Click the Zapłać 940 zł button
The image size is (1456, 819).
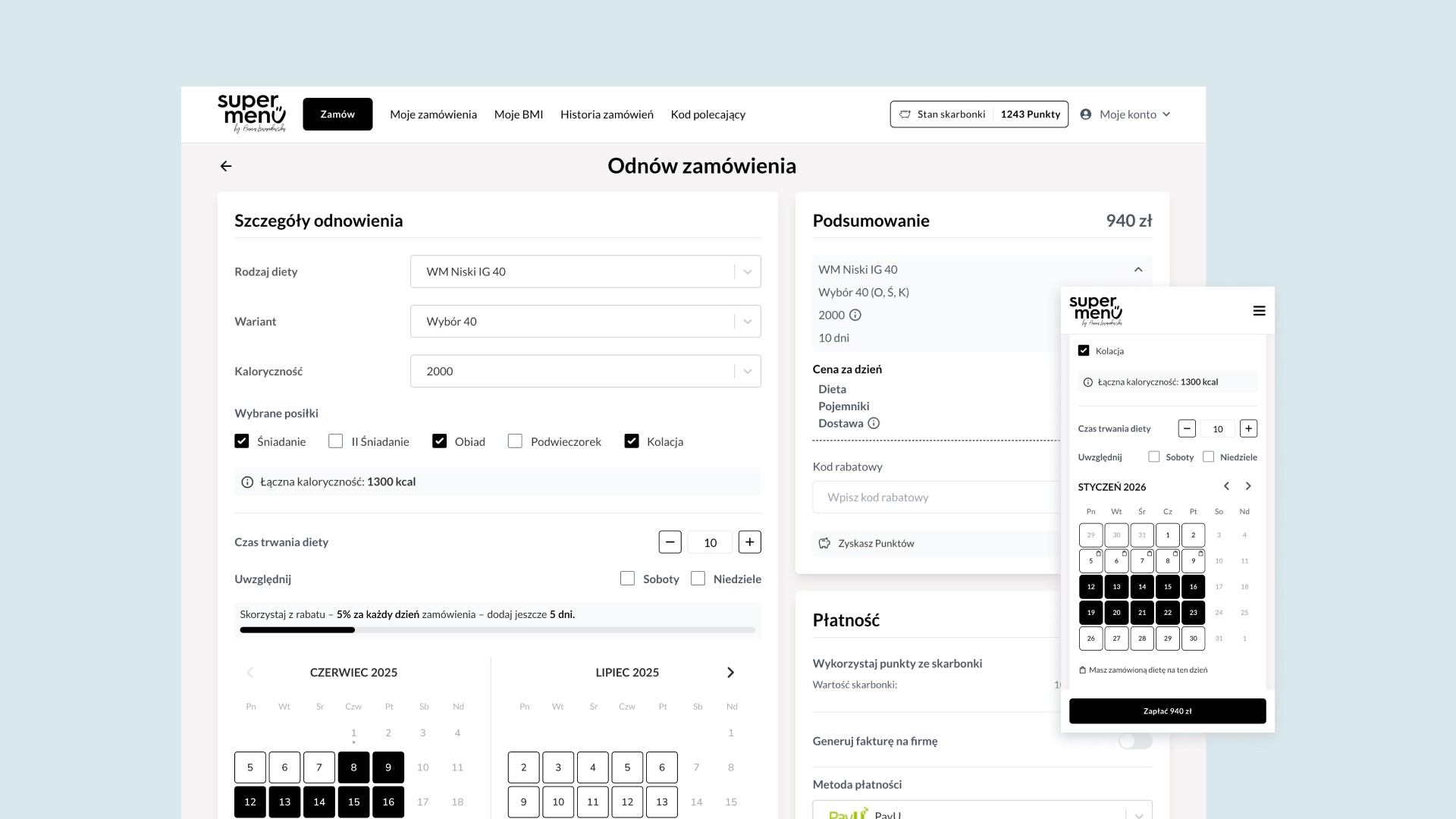(1167, 711)
